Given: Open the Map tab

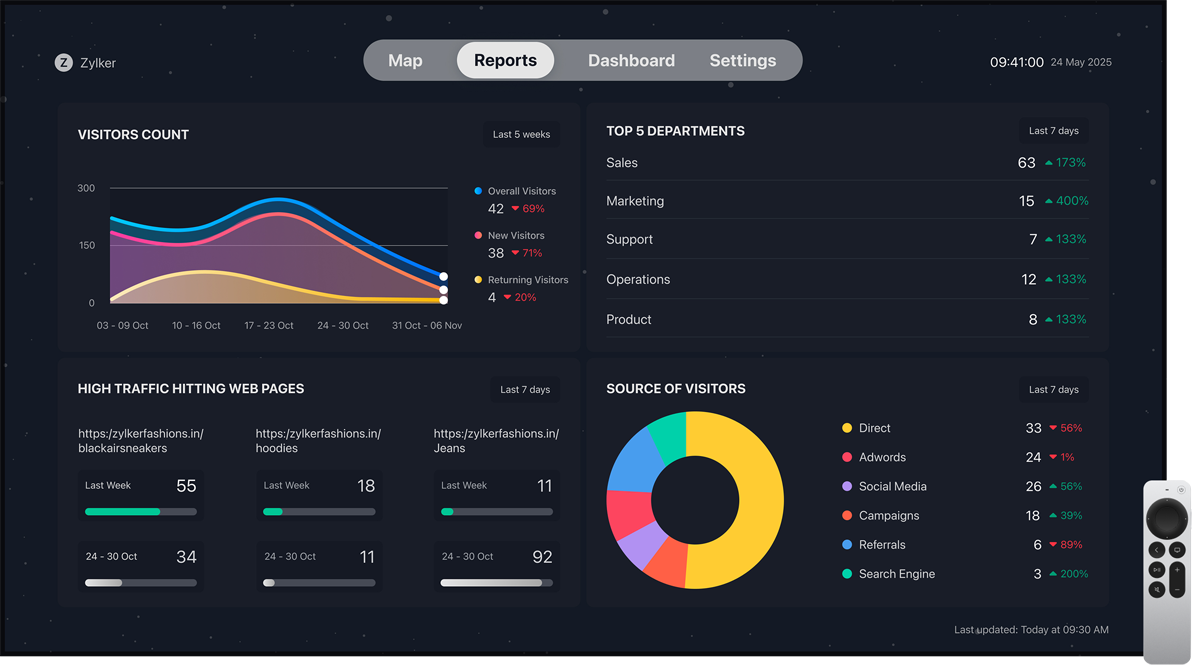Looking at the screenshot, I should (x=405, y=60).
